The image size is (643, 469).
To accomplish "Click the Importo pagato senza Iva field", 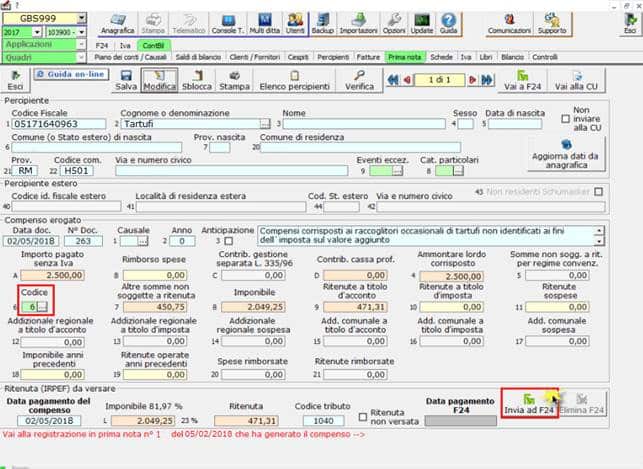I will point(53,275).
